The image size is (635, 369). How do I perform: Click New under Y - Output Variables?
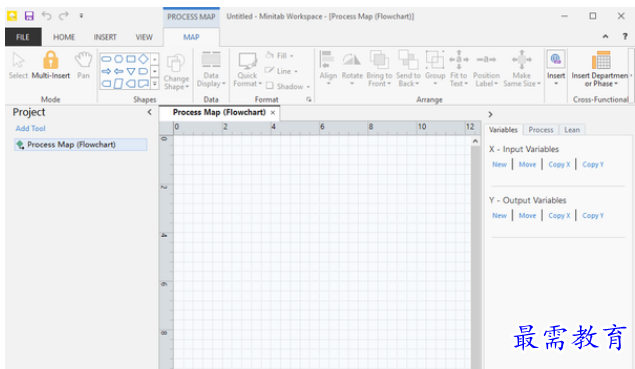coord(499,215)
